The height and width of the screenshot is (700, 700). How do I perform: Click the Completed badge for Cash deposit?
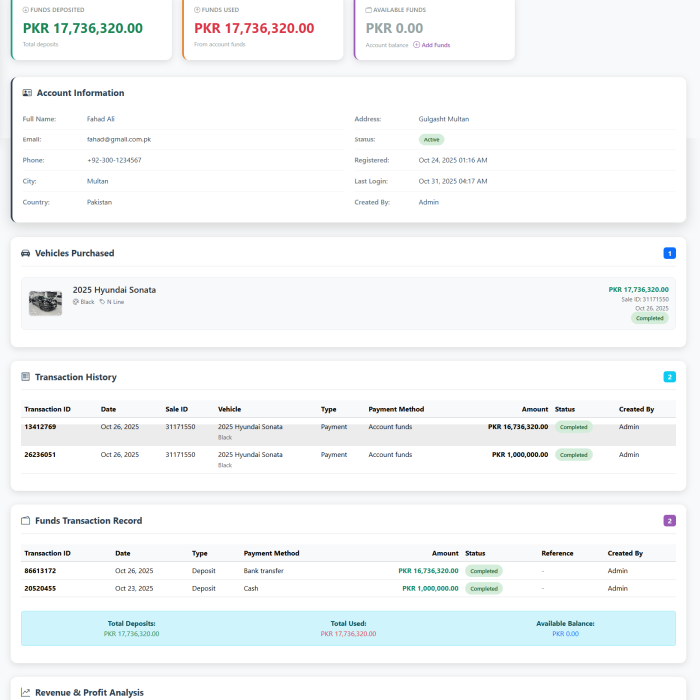click(x=484, y=589)
